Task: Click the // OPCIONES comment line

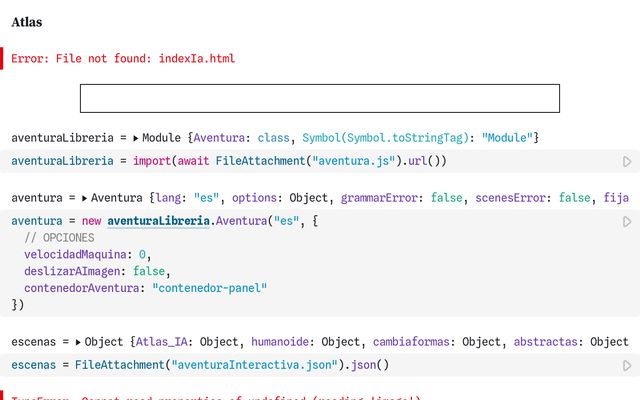Action: point(59,238)
